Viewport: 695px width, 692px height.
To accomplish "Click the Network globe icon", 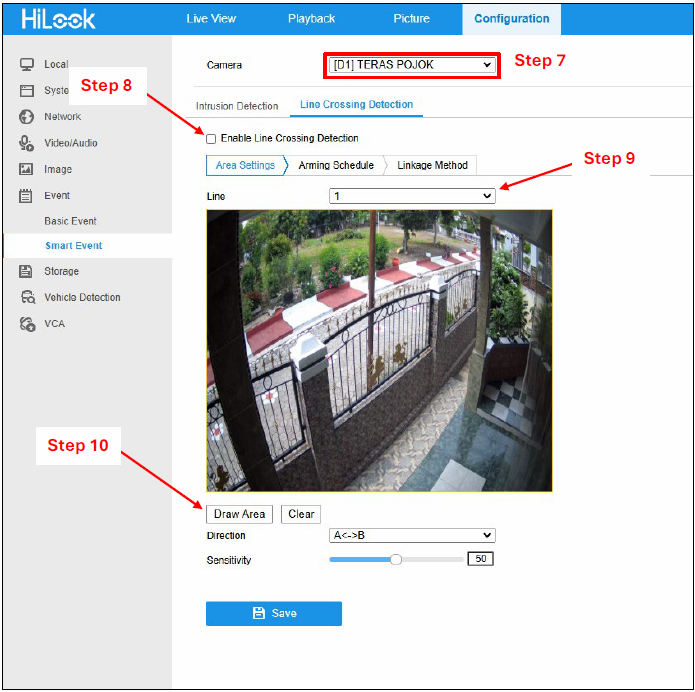I will coord(27,117).
